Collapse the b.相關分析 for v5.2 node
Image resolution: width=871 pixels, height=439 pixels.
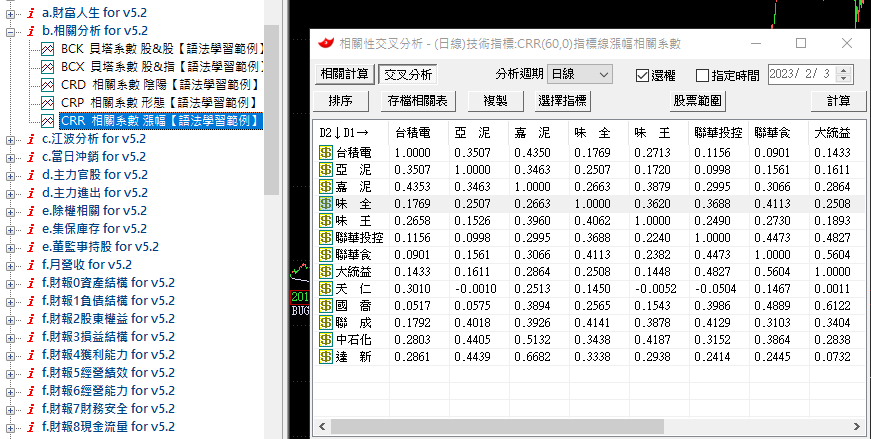tap(10, 31)
